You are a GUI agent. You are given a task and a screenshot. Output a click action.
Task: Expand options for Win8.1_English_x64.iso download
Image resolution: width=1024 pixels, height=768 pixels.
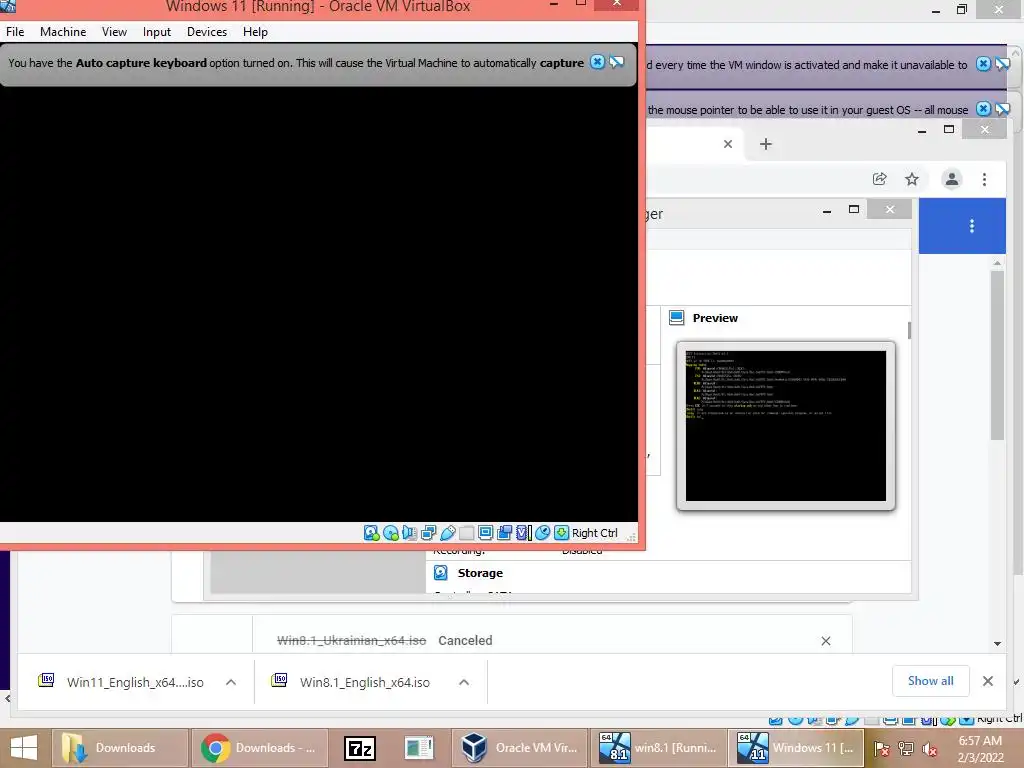tap(464, 682)
